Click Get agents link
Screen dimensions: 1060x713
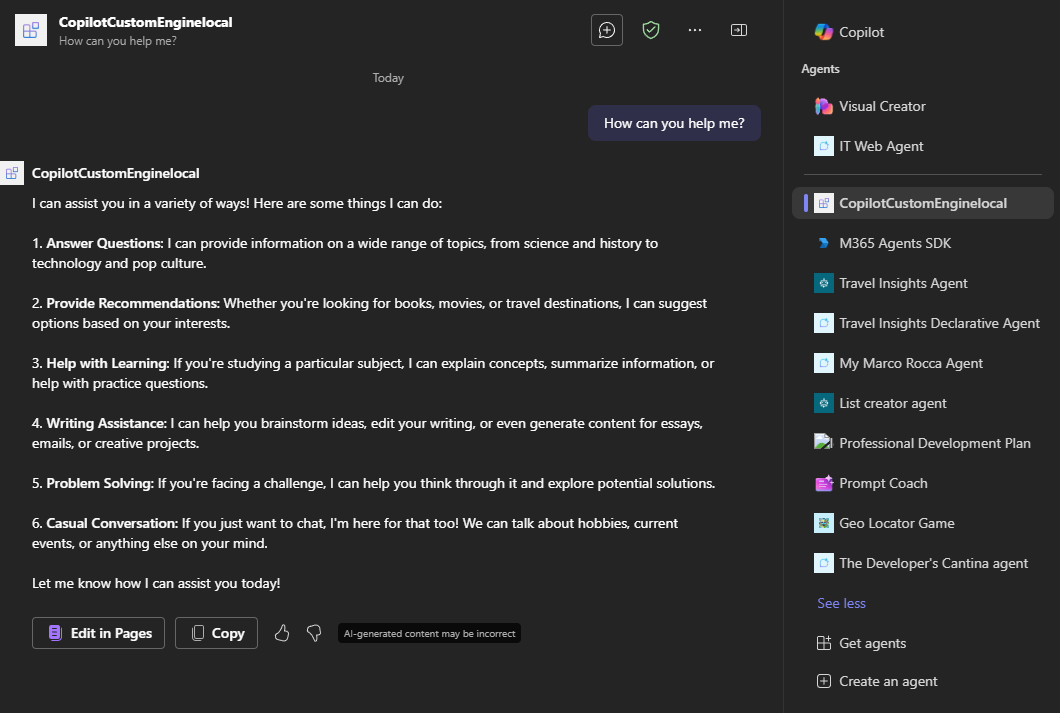pyautogui.click(x=872, y=643)
